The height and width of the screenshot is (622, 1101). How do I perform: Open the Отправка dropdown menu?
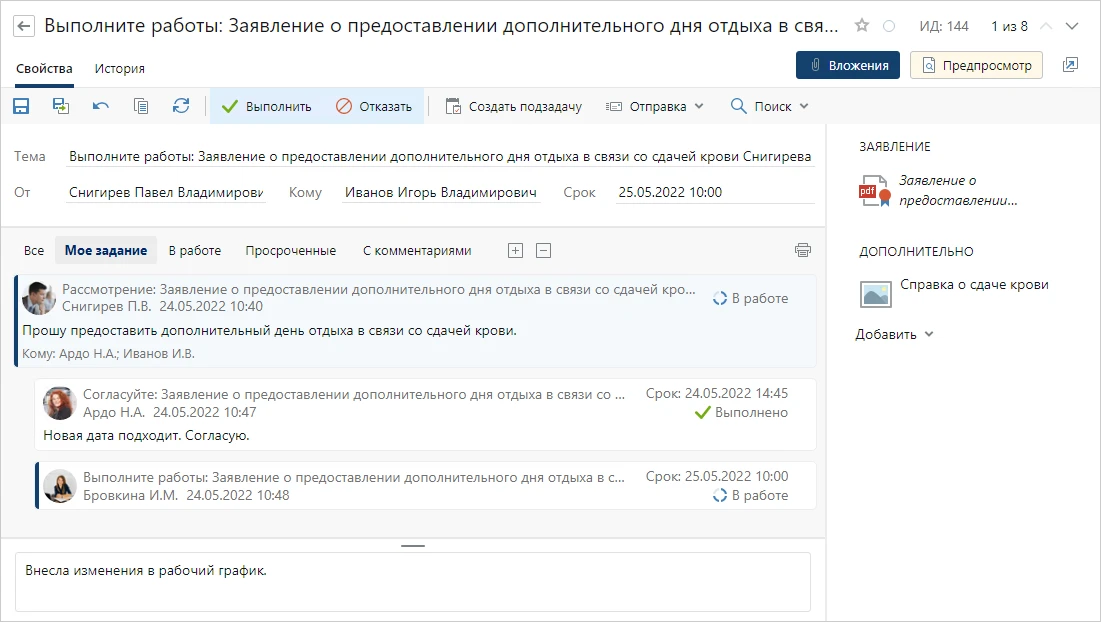tap(655, 106)
